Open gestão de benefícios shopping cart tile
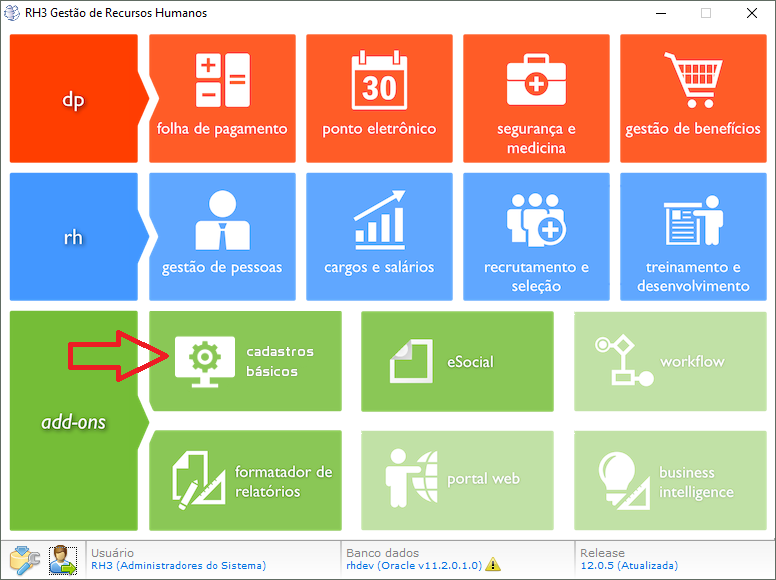This screenshot has height=580, width=776. (x=693, y=98)
